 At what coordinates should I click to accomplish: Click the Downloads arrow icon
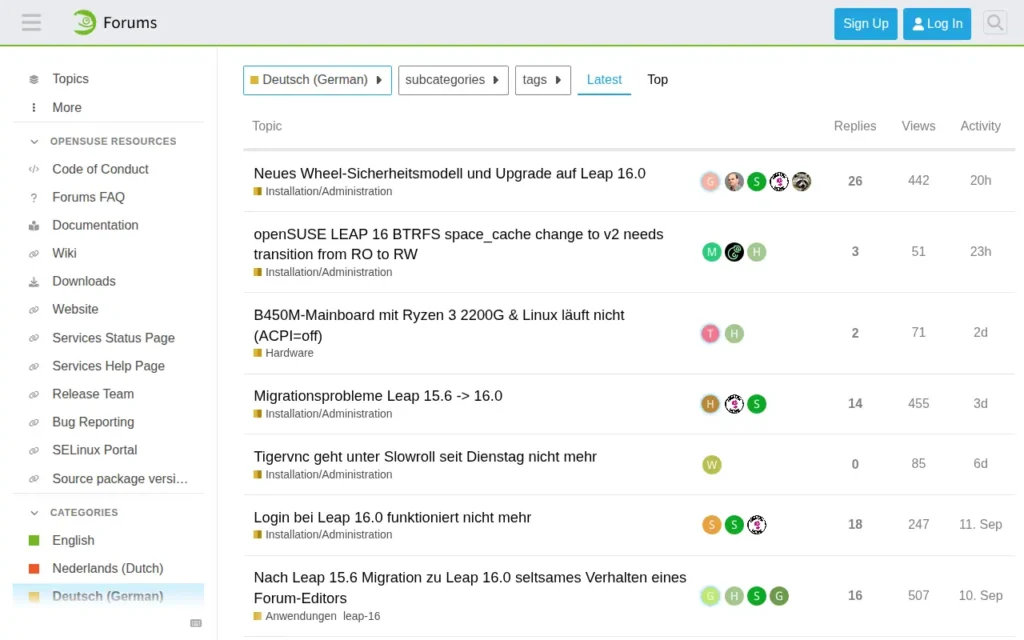(x=34, y=281)
